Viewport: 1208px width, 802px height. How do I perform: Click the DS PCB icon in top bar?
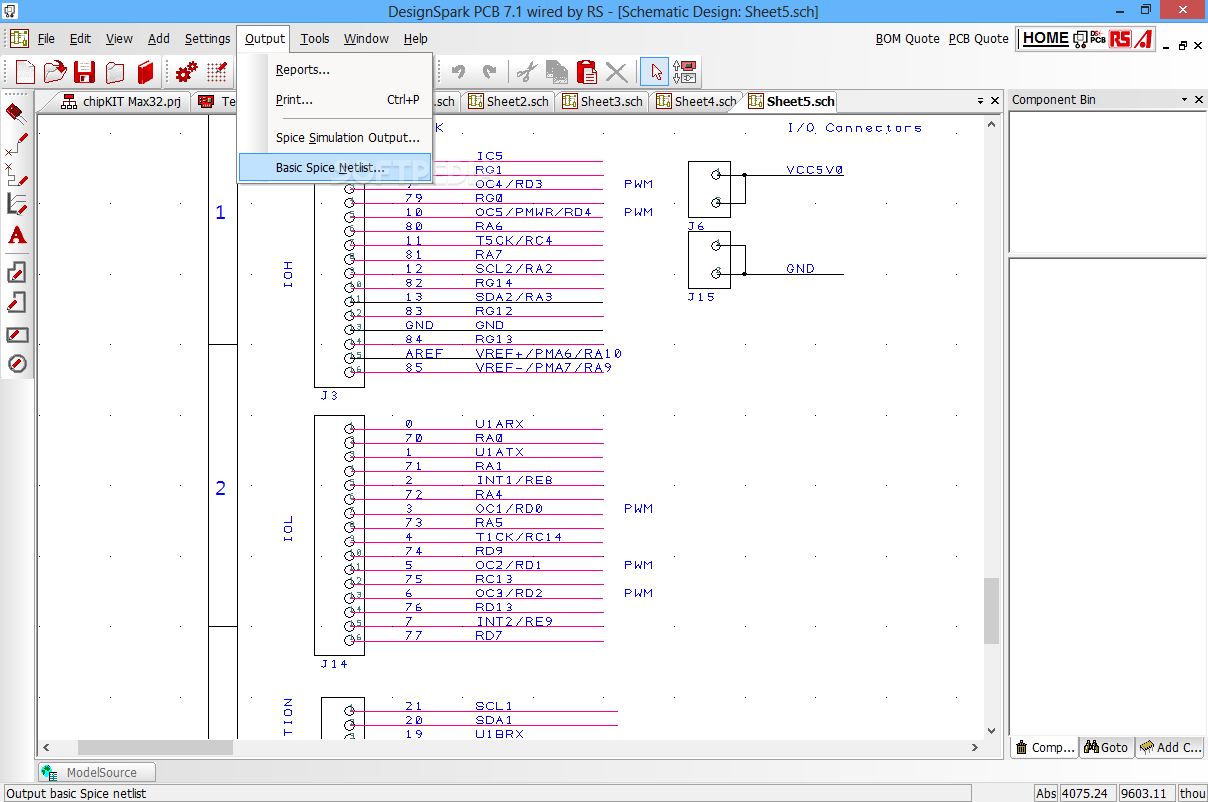click(x=1089, y=39)
